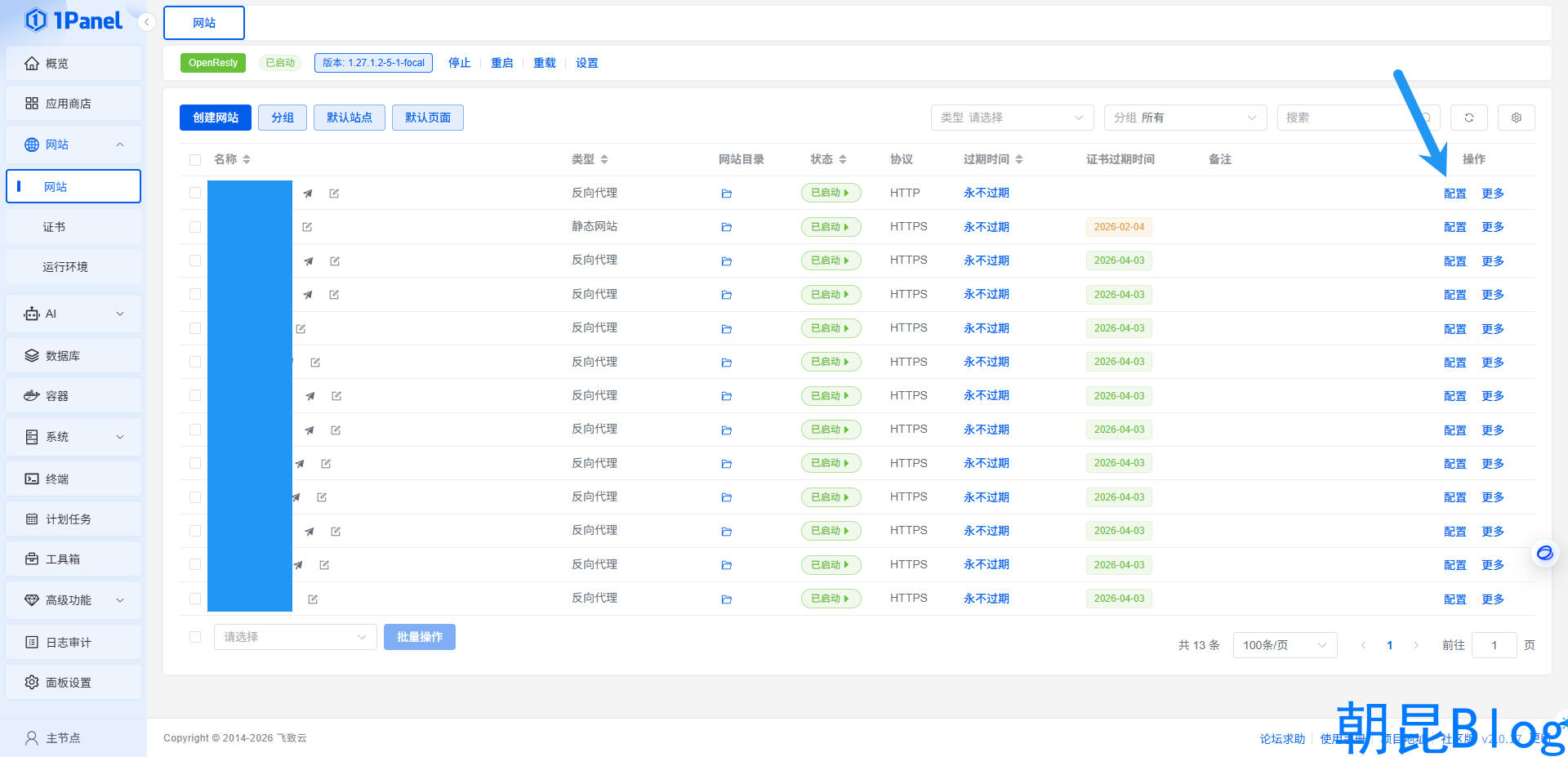This screenshot has height=757, width=1568.
Task: Open 证书 certificates sub-item
Action: point(73,227)
